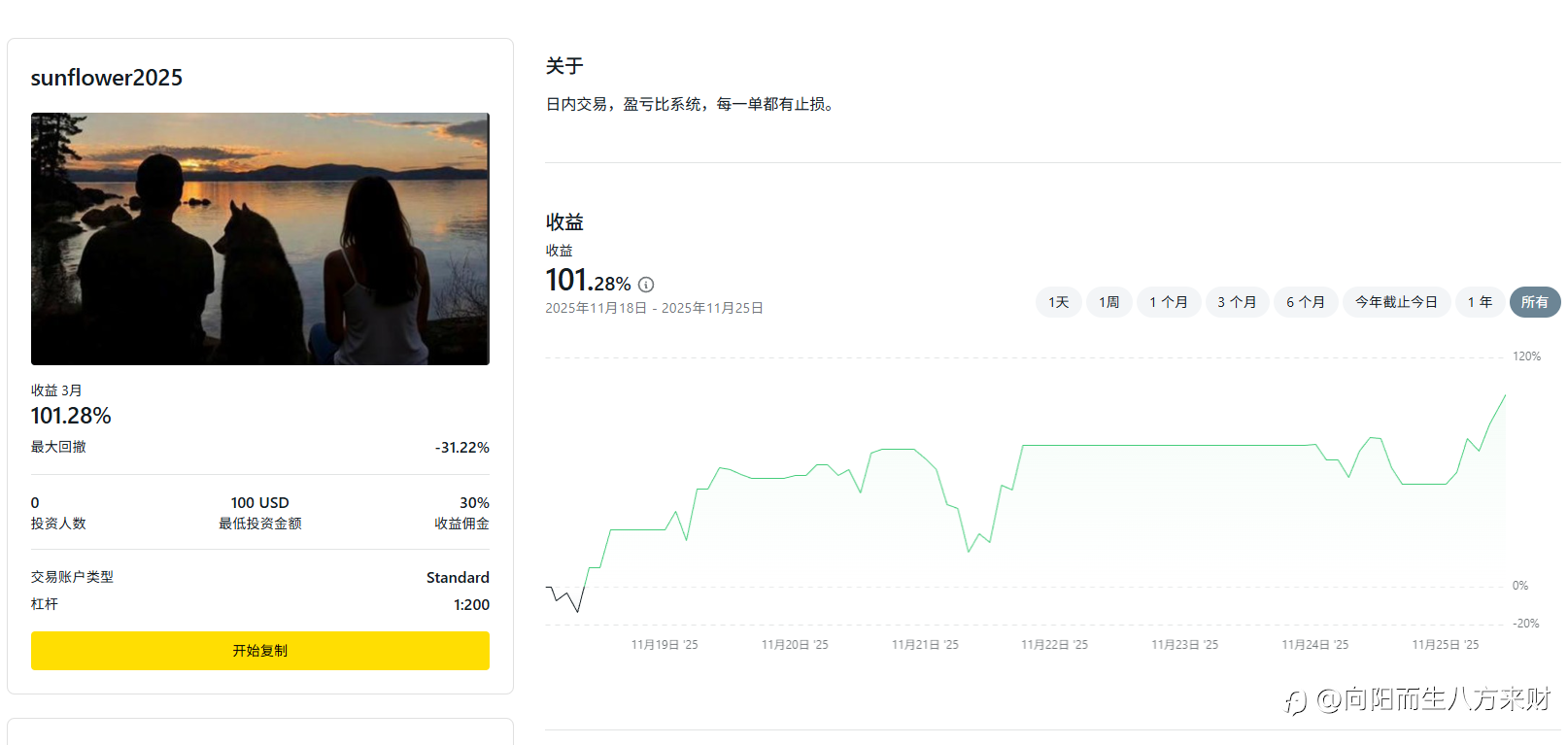Click the info icon beside 101.28%

[x=646, y=285]
